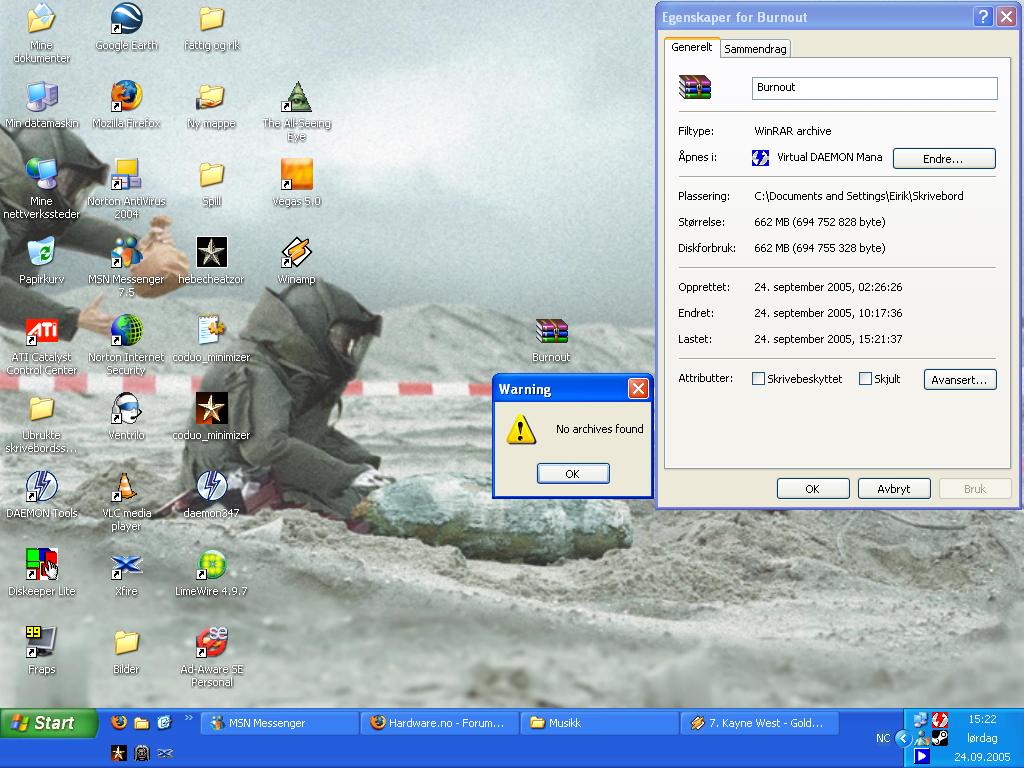Launch the MSN Messenger 7.5 desktop shortcut
Screen dimensions: 1024x768
126,266
